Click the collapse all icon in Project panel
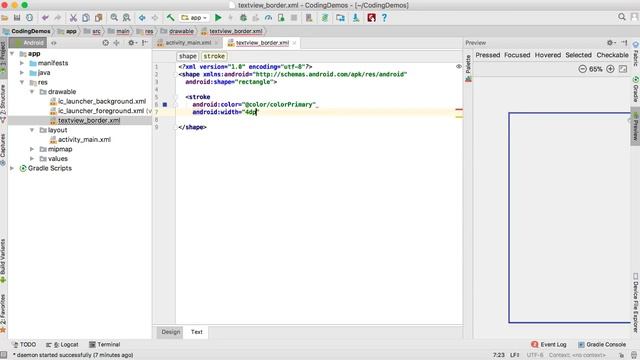Screen dimensions: 640x360 116,42
